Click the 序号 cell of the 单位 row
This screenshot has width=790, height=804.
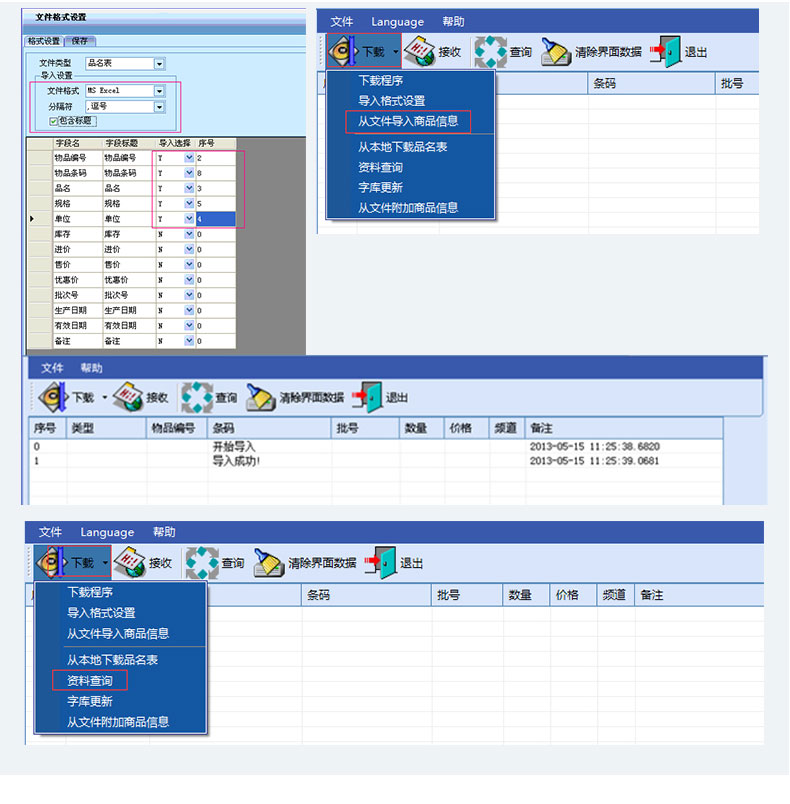pyautogui.click(x=216, y=219)
